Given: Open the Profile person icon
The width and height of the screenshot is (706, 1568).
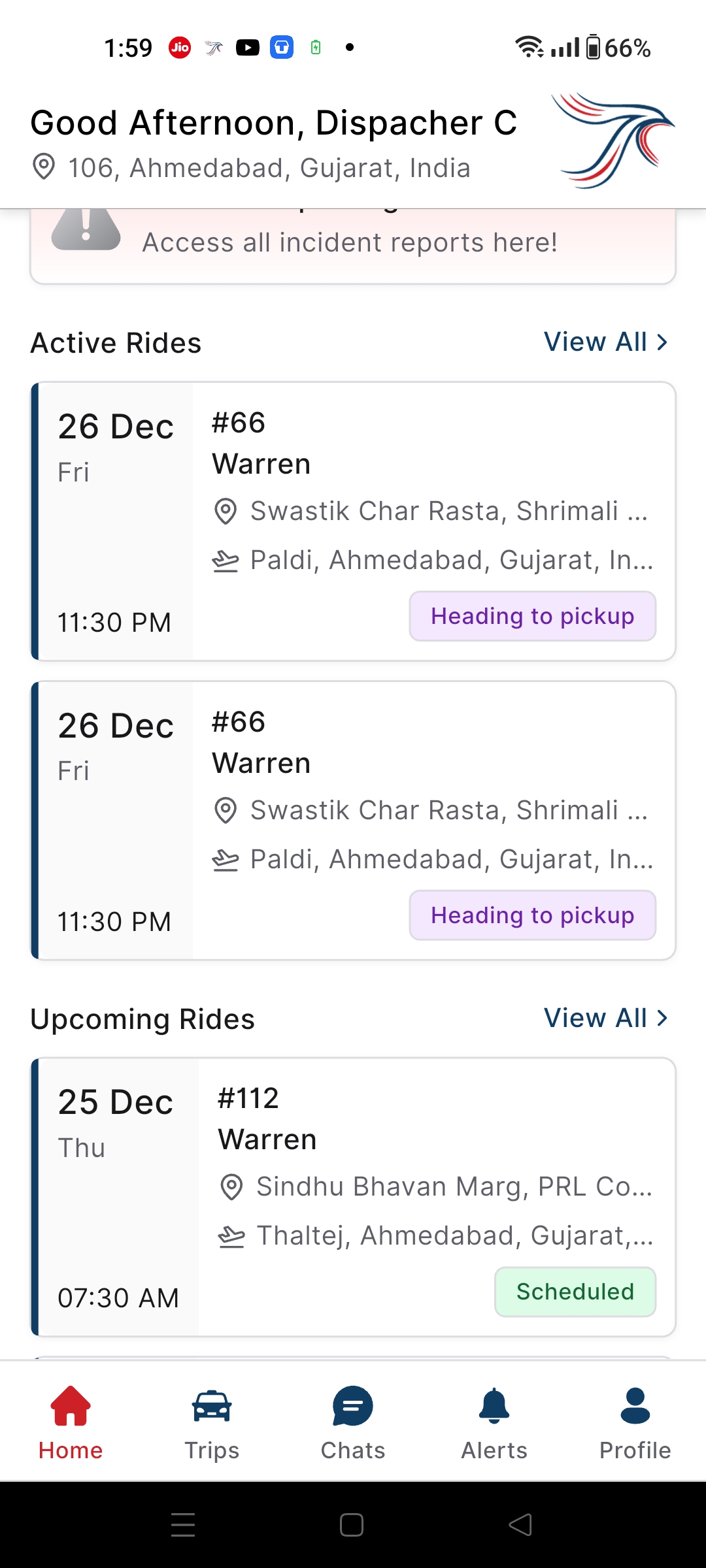Looking at the screenshot, I should (x=635, y=1405).
